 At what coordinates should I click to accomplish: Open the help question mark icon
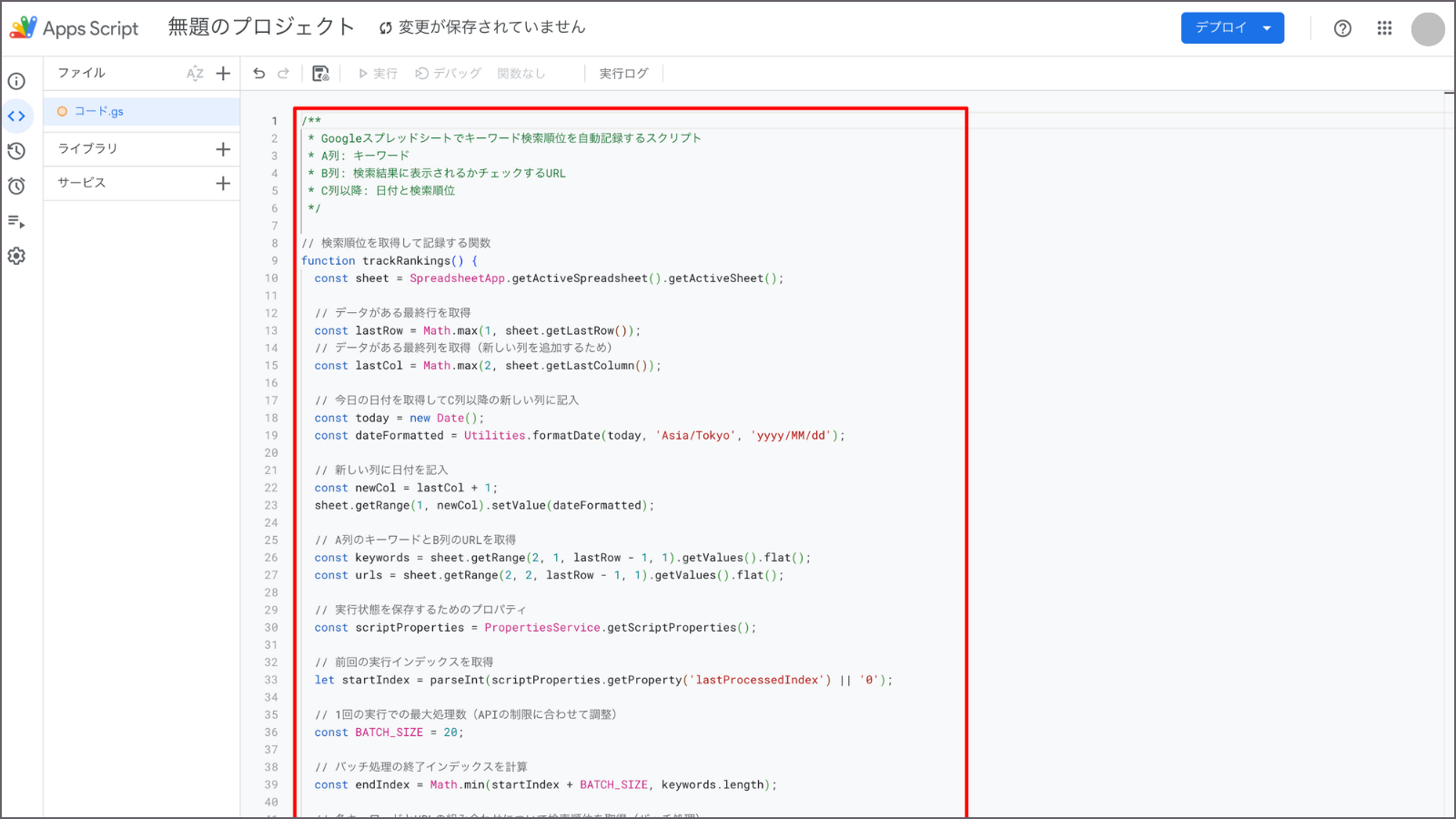pos(1342,28)
